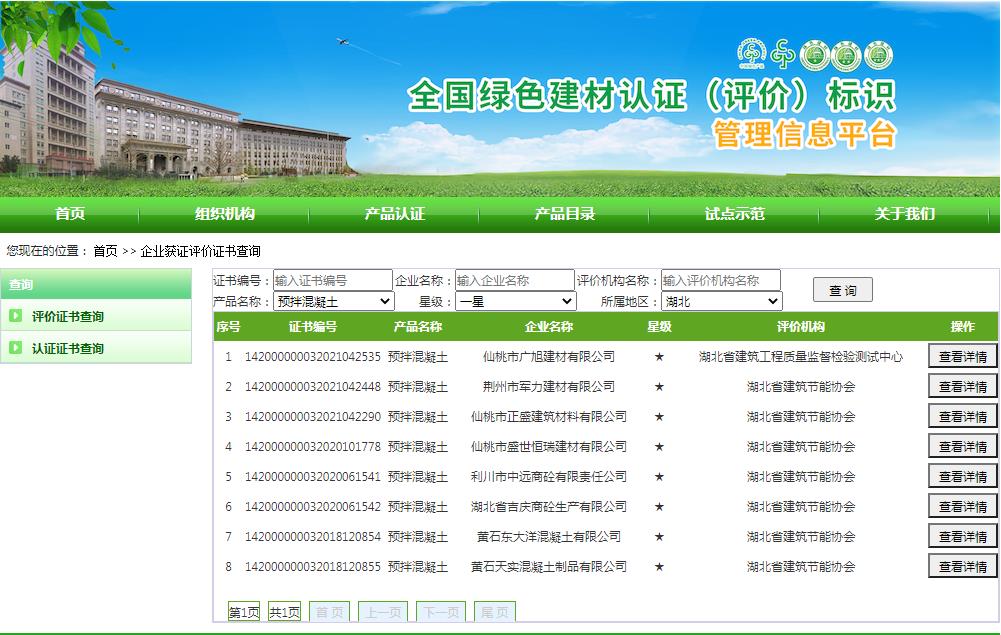View details for 仙桃市广旭建材有限公司
This screenshot has width=1001, height=635.
tap(962, 357)
